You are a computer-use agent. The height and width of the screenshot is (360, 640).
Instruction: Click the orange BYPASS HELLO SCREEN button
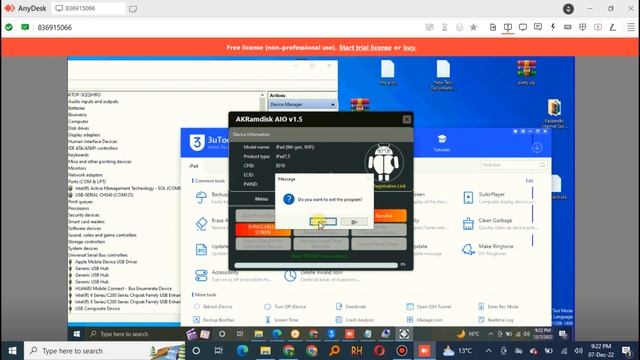click(263, 229)
